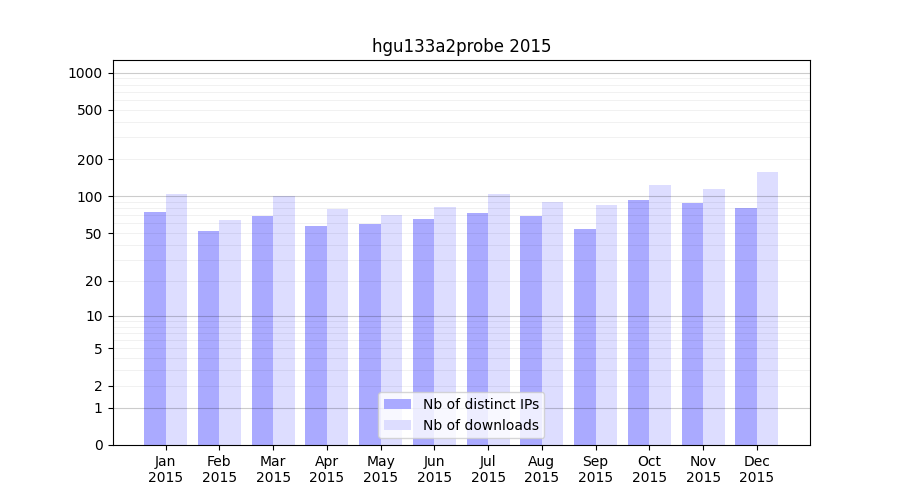The width and height of the screenshot is (900, 500).
Task: Click the Dec 2015 downloads bar
Action: click(767, 308)
